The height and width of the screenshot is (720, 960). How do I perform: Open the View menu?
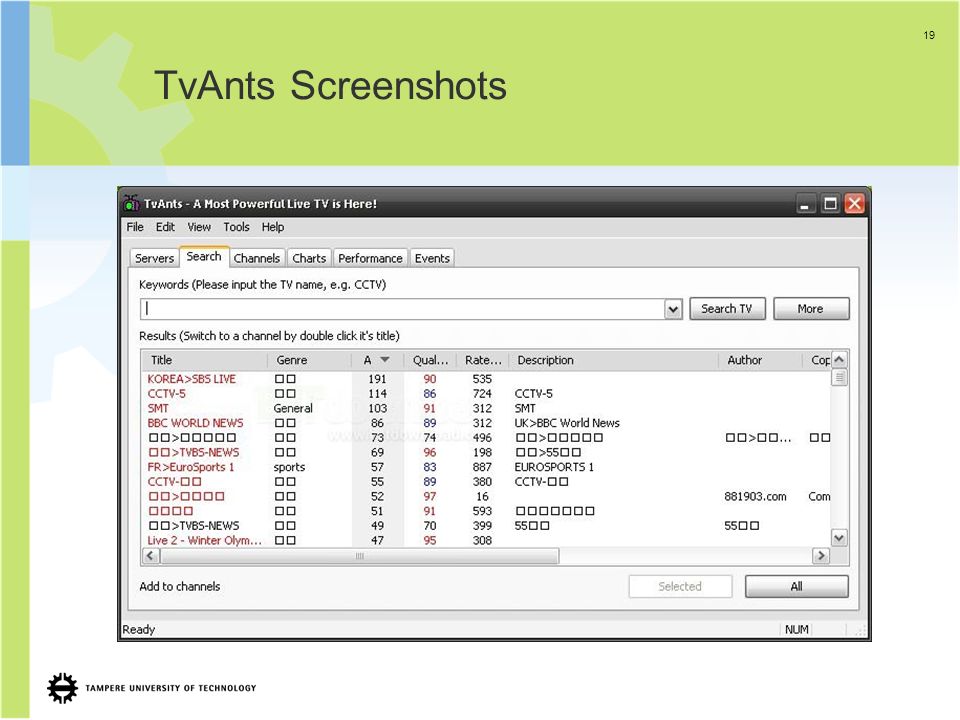199,227
